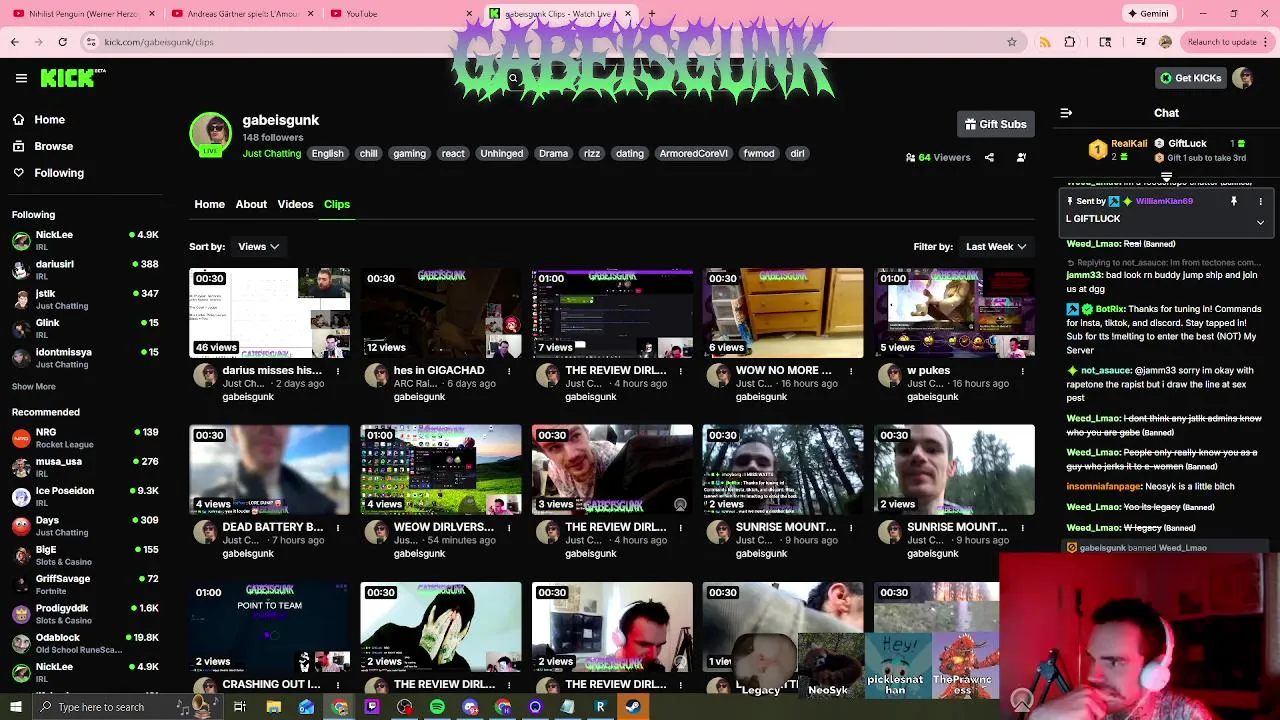Click WilliamKlan69 username in pinned message
Image resolution: width=1280 pixels, height=720 pixels.
tap(1164, 201)
